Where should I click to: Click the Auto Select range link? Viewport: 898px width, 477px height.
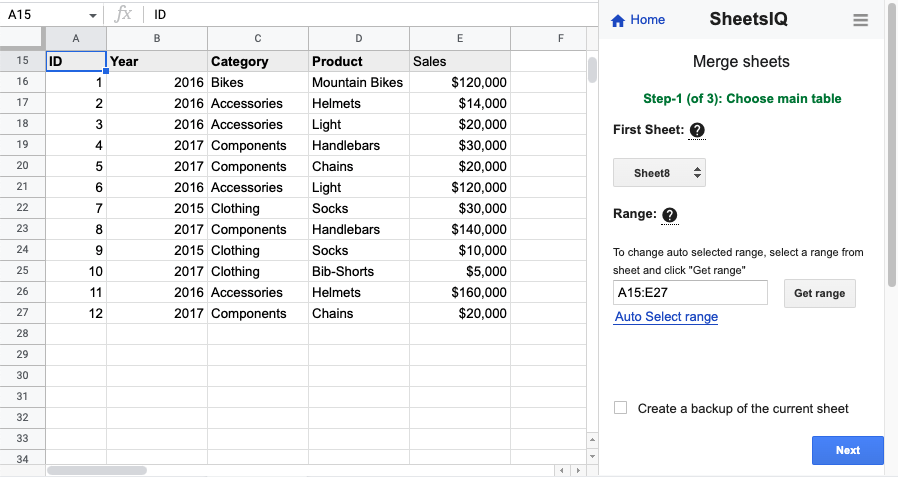click(666, 317)
